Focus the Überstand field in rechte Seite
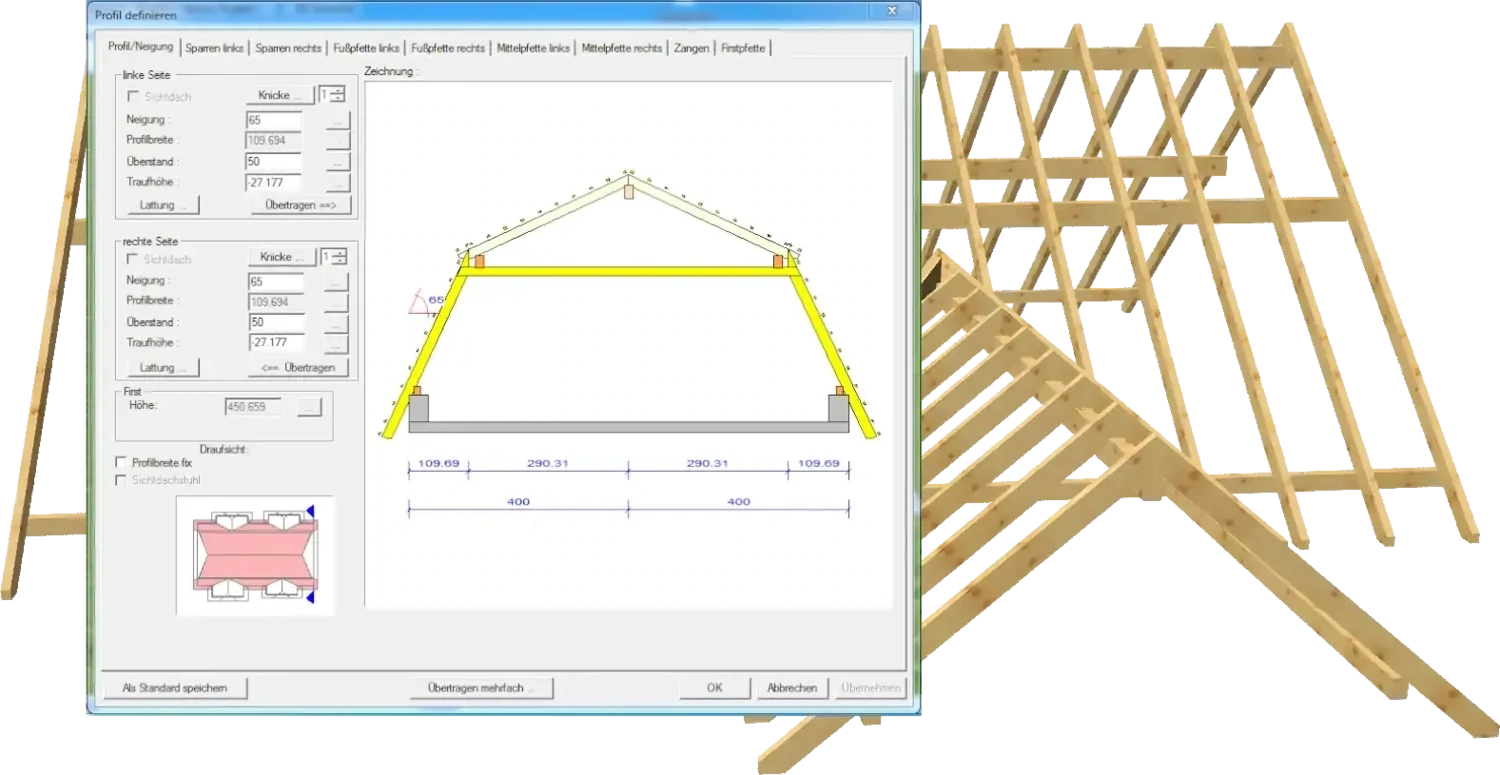 coord(276,323)
